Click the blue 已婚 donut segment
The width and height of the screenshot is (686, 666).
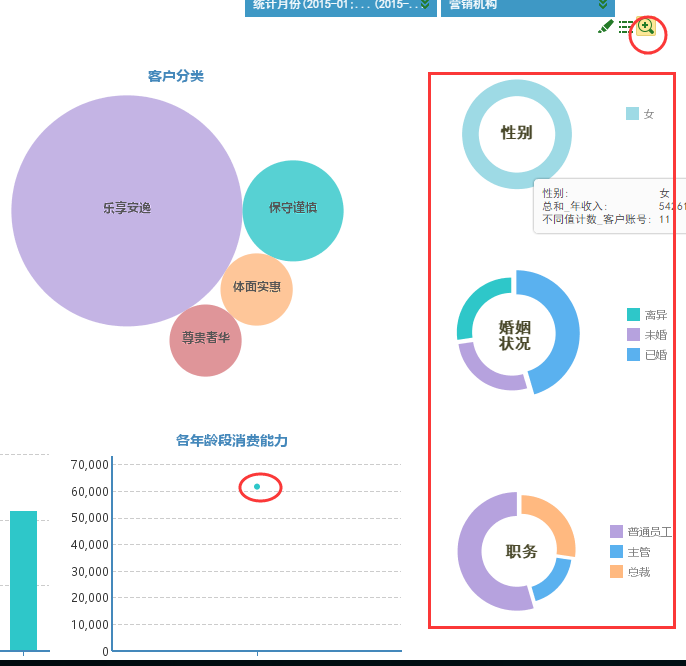click(x=567, y=333)
